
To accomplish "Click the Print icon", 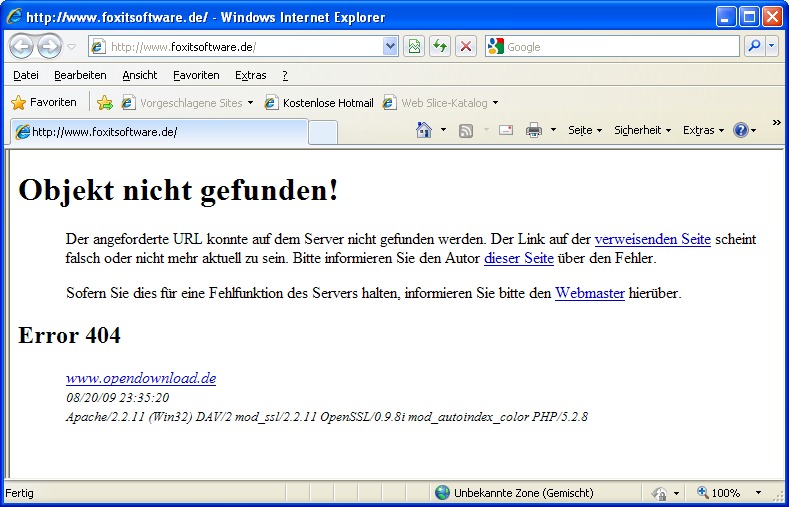I will point(534,131).
